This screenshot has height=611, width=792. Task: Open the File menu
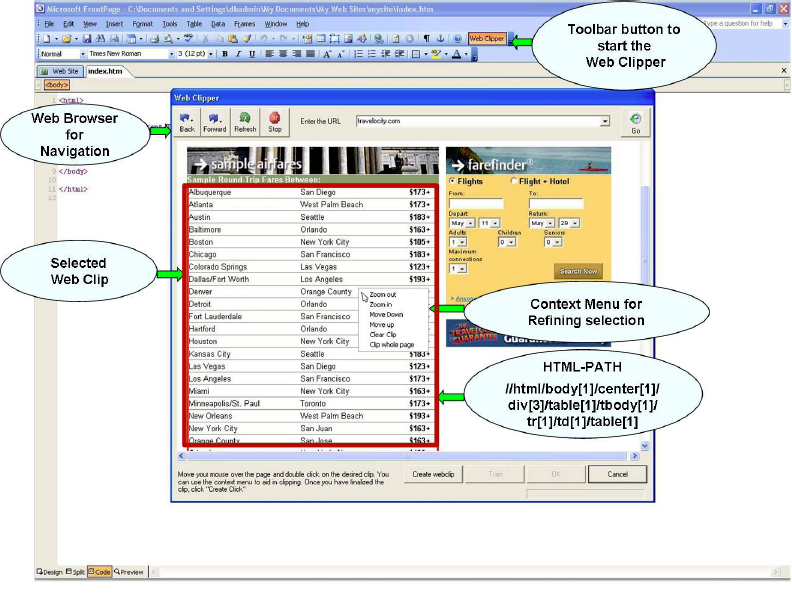click(x=49, y=24)
